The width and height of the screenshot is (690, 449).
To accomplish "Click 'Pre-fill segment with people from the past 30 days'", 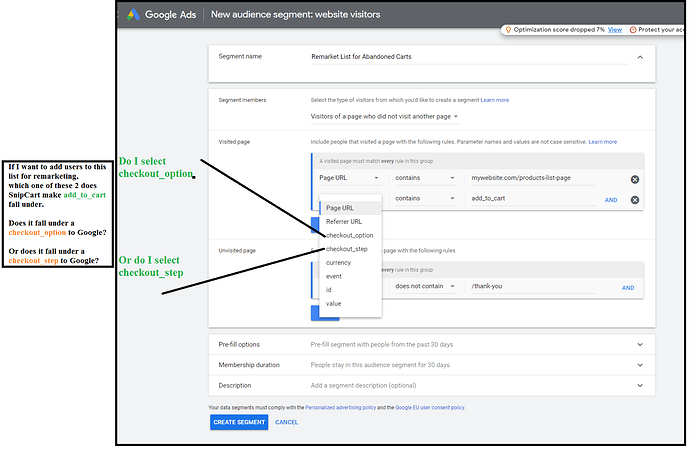I will coord(382,345).
